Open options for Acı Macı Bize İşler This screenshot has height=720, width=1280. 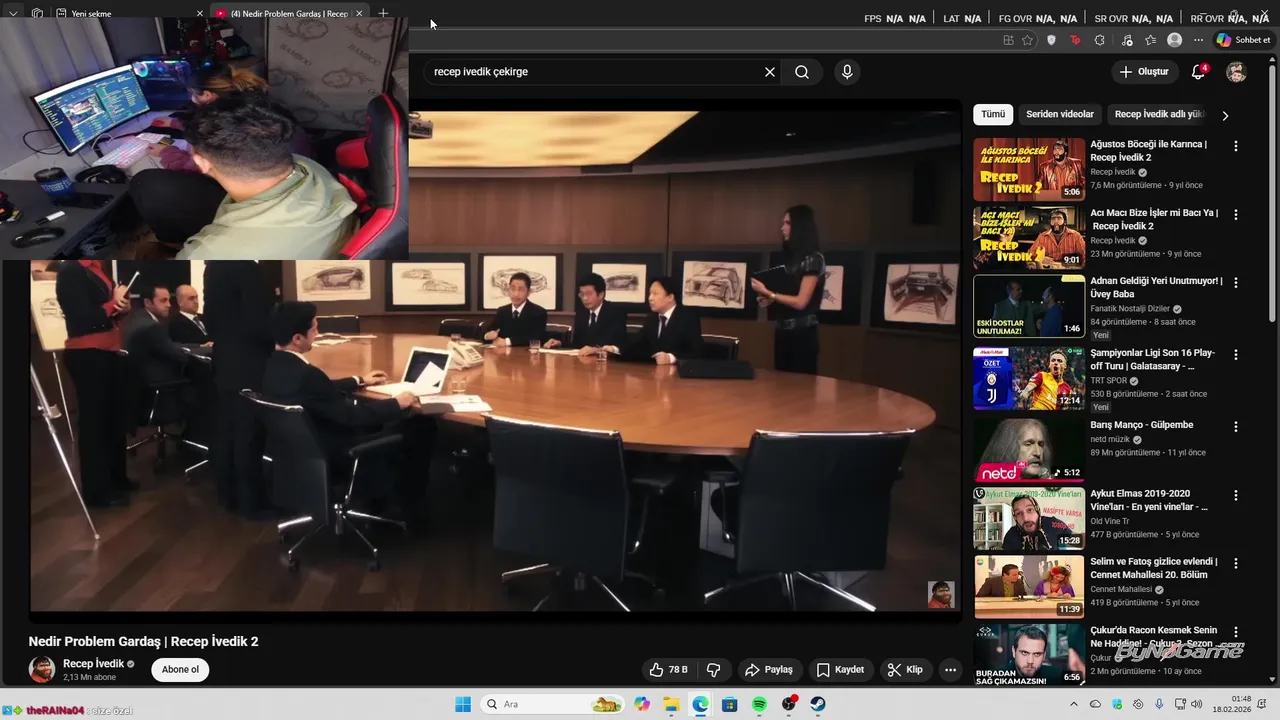tap(1236, 215)
